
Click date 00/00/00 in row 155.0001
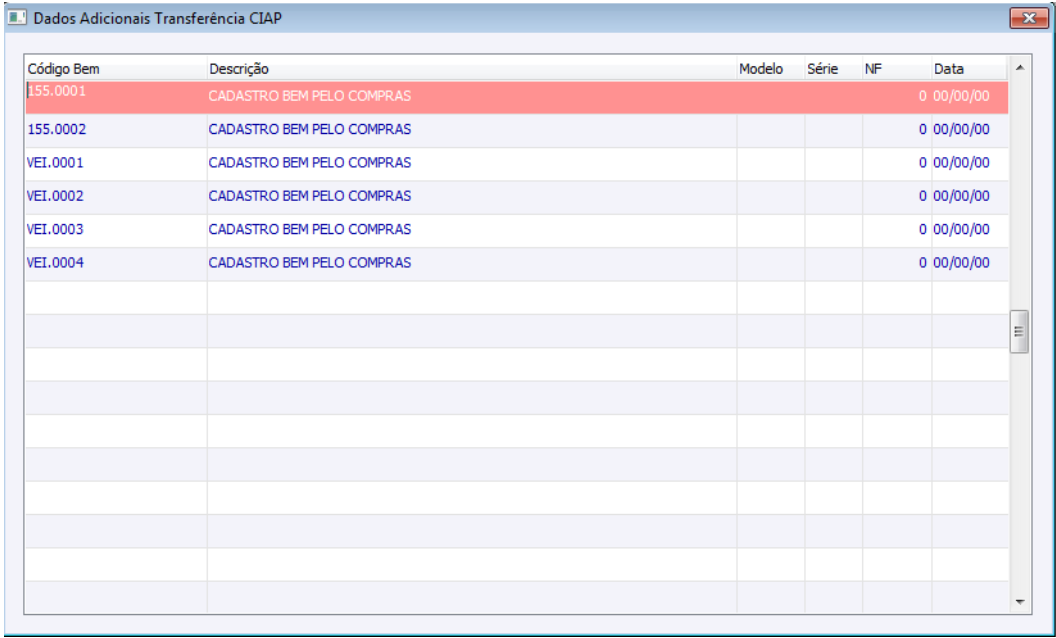point(961,96)
